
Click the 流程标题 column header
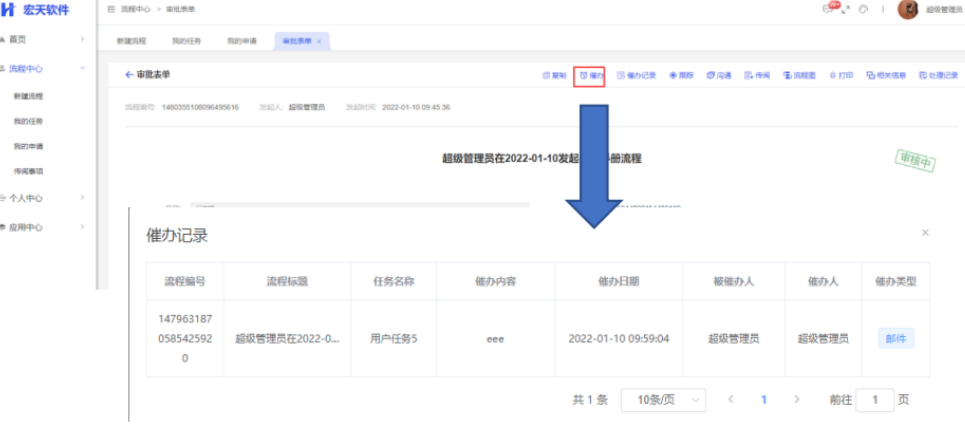tap(287, 281)
